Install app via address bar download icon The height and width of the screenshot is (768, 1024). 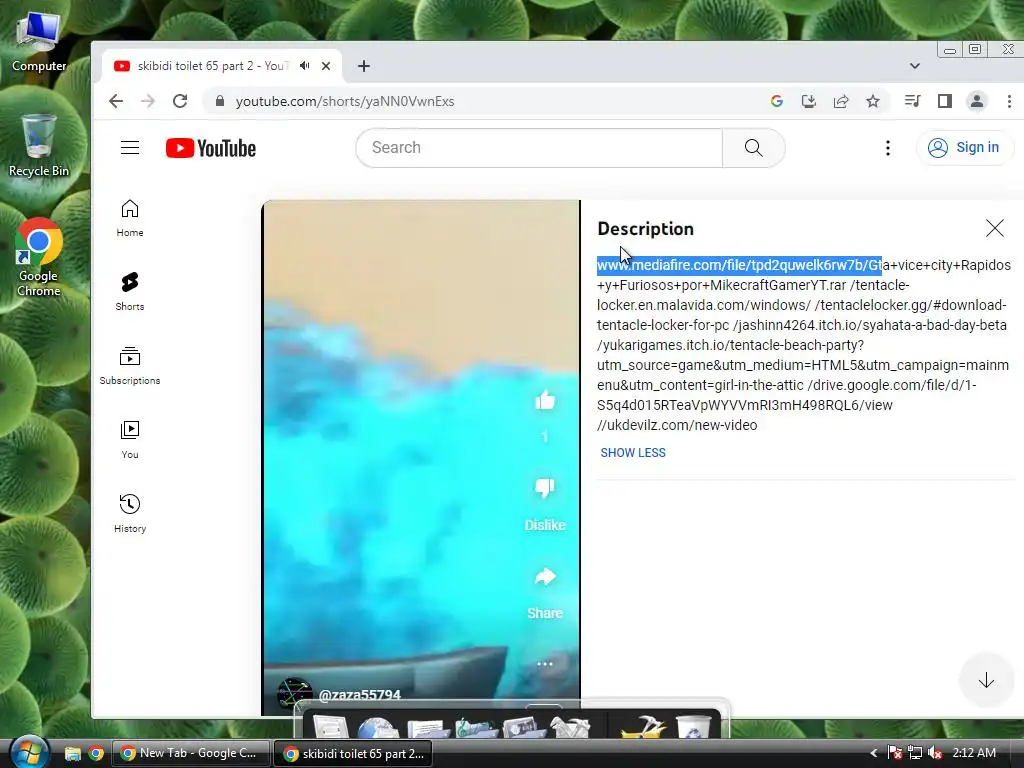coord(808,101)
